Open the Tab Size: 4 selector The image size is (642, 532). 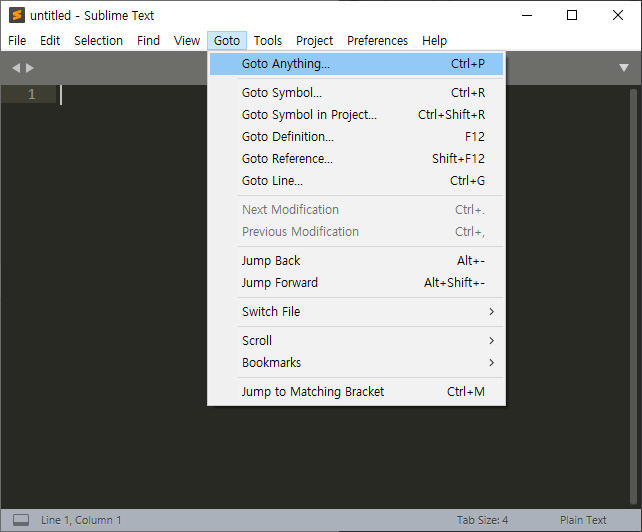click(x=482, y=520)
